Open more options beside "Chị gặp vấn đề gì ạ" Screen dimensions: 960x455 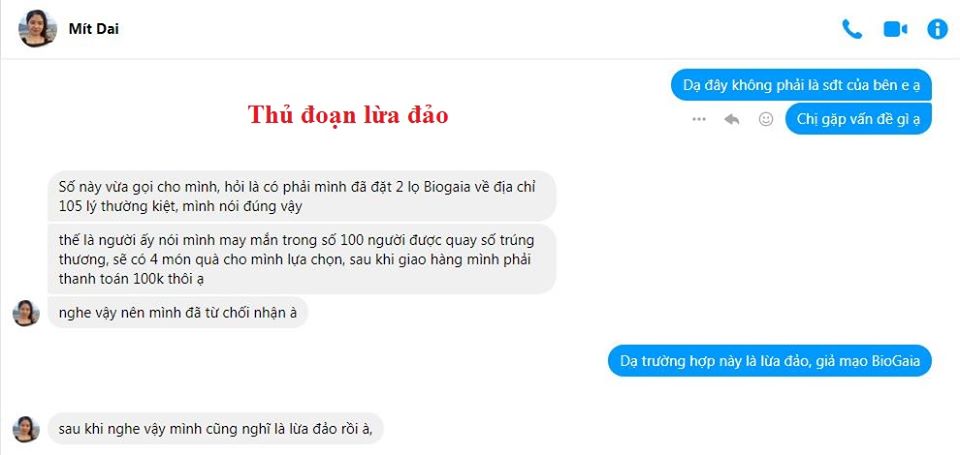click(x=699, y=119)
